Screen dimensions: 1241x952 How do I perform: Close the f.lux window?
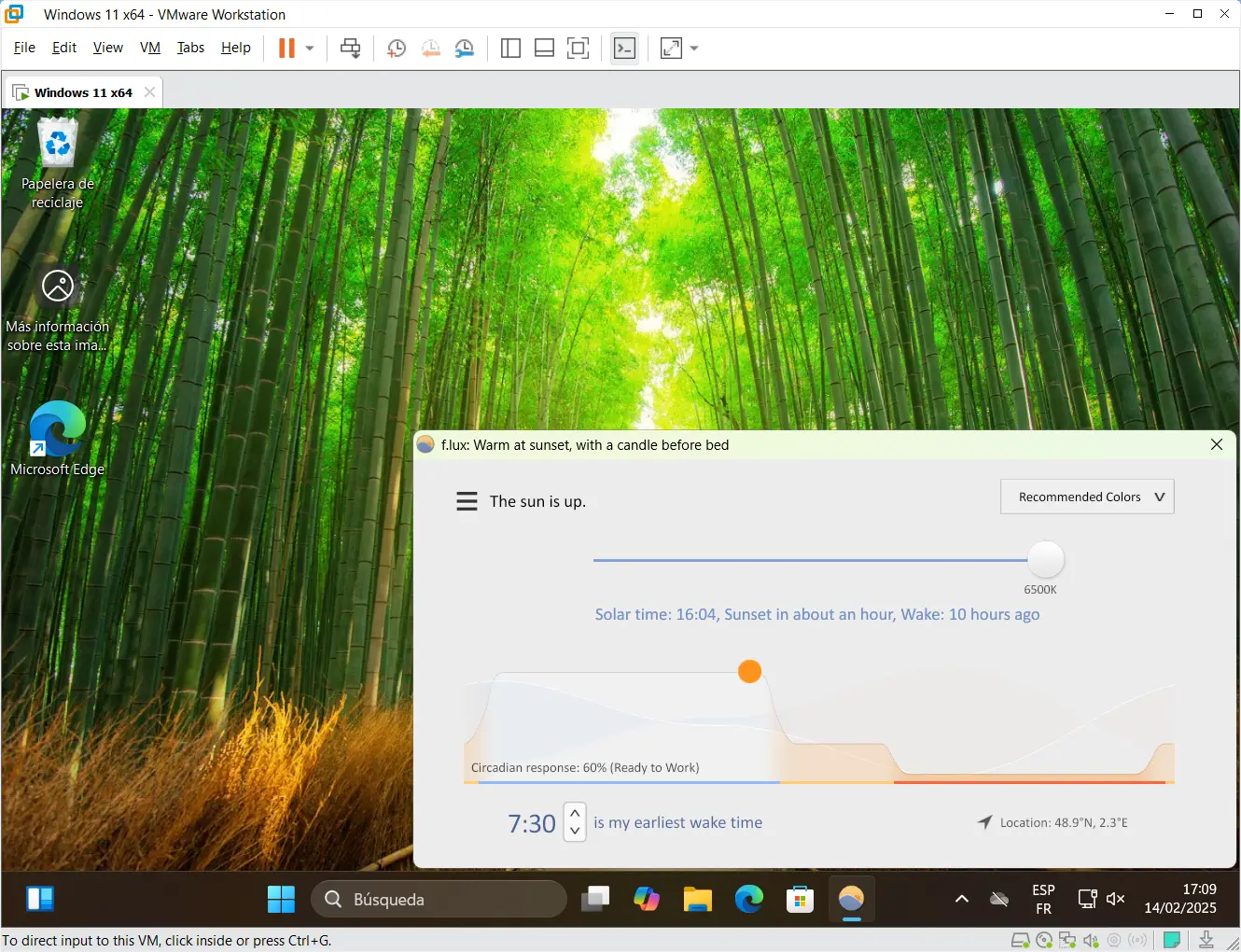(x=1217, y=444)
